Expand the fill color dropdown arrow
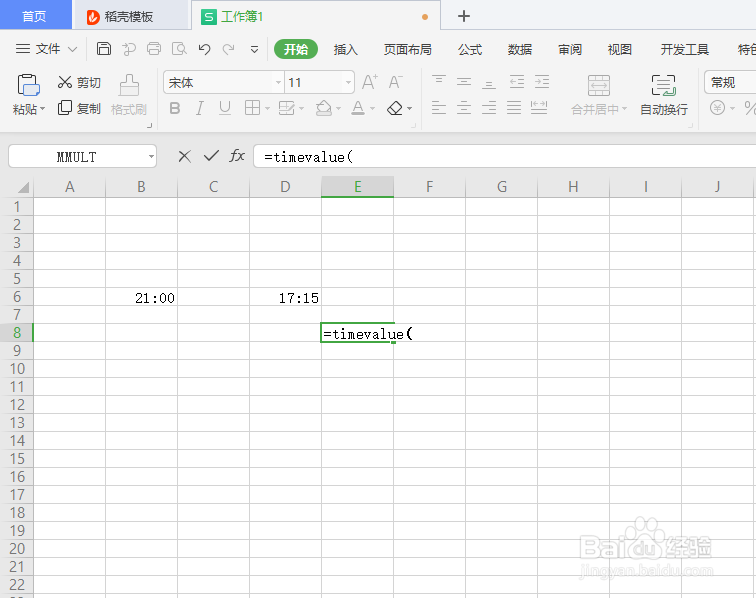Image resolution: width=756 pixels, height=598 pixels. click(338, 109)
